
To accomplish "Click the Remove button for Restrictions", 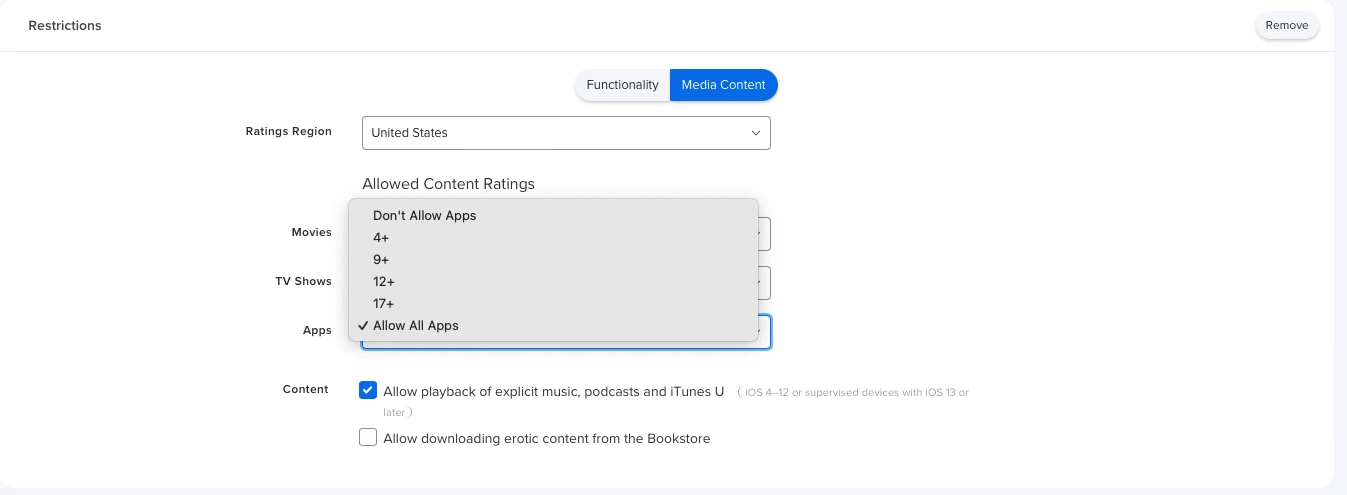I will pyautogui.click(x=1287, y=26).
